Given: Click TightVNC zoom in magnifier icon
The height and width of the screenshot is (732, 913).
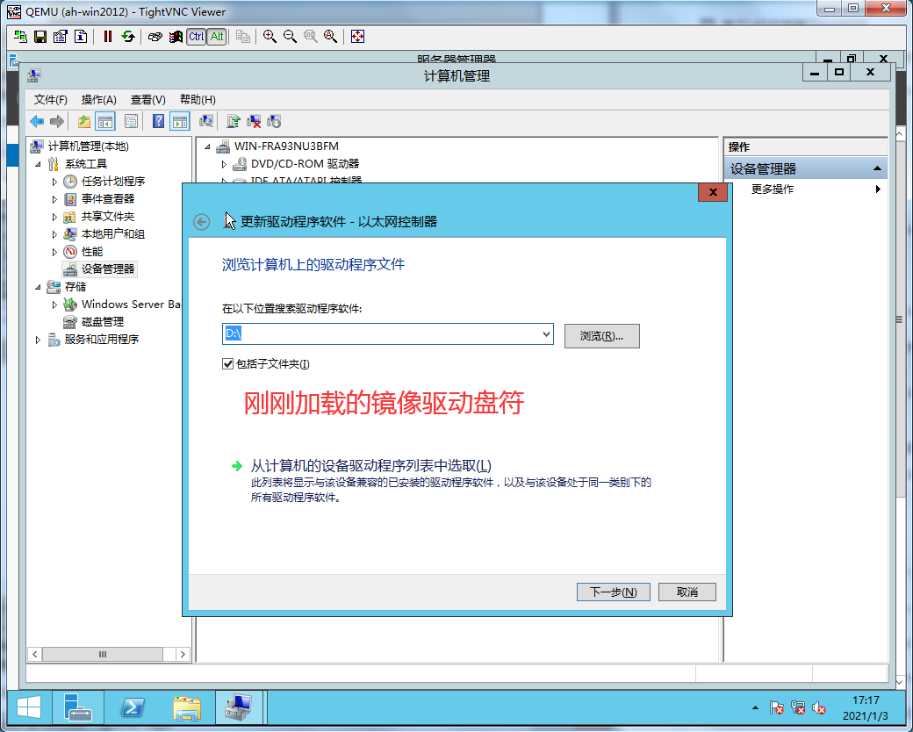Looking at the screenshot, I should pyautogui.click(x=270, y=36).
